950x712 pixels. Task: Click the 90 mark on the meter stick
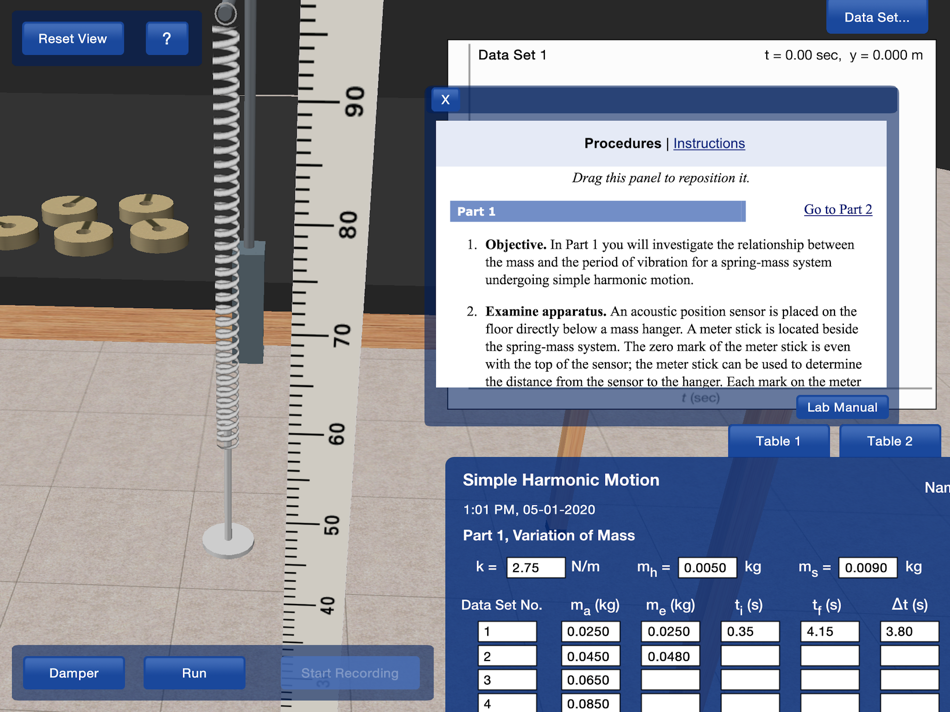(x=355, y=101)
